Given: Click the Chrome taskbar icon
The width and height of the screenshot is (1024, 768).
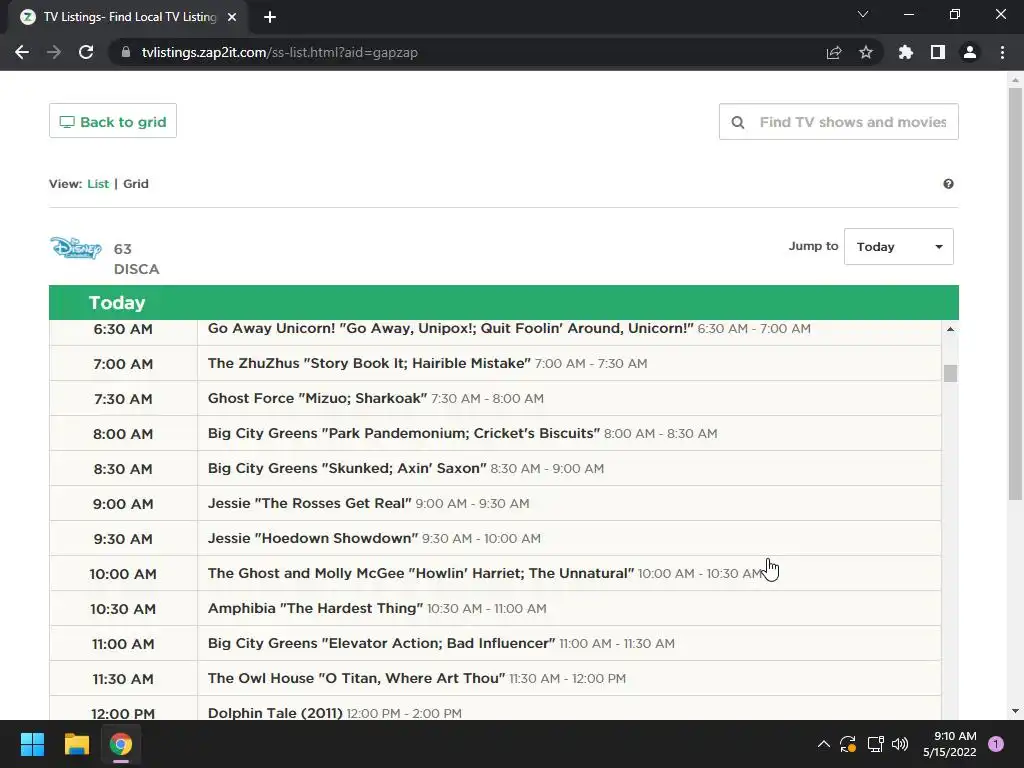Looking at the screenshot, I should coord(121,744).
